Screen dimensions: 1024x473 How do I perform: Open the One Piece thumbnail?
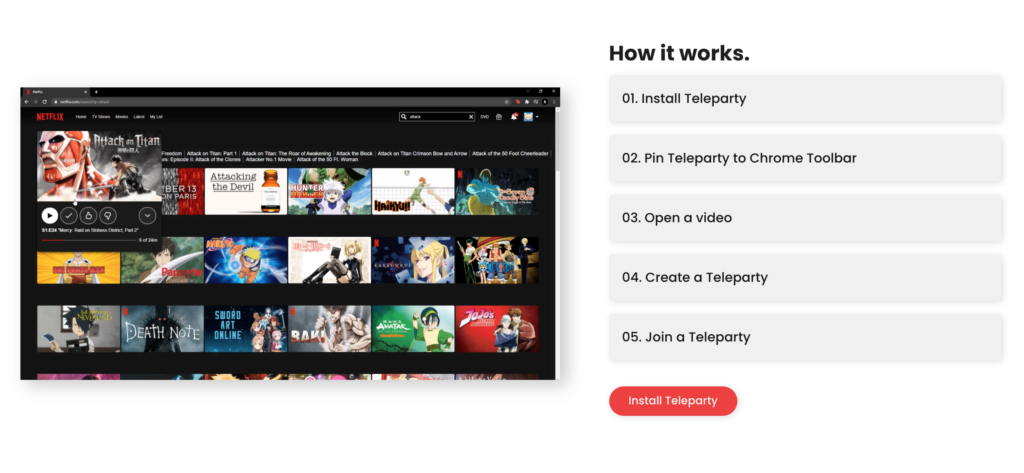pos(497,260)
